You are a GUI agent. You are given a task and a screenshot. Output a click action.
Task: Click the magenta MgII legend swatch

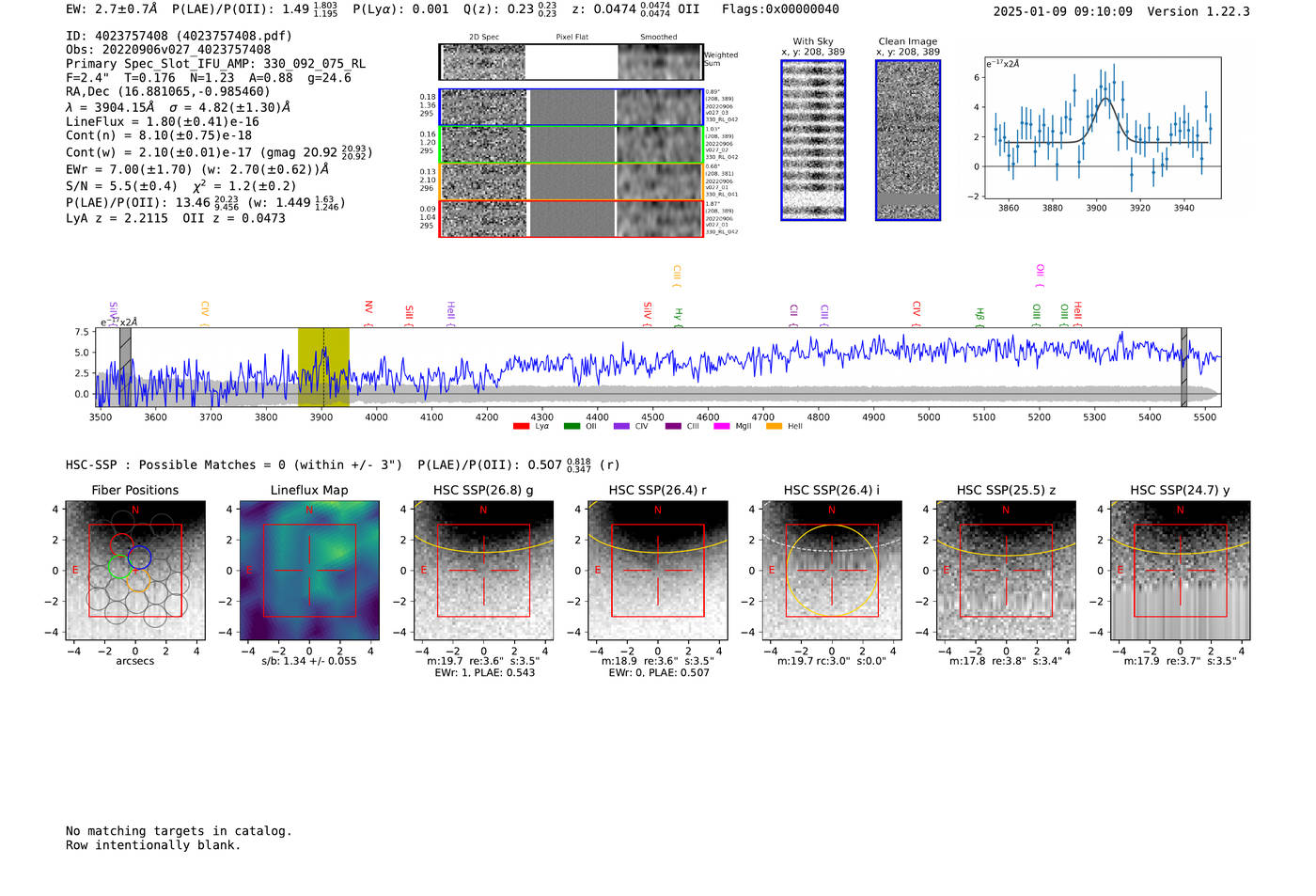click(x=722, y=427)
